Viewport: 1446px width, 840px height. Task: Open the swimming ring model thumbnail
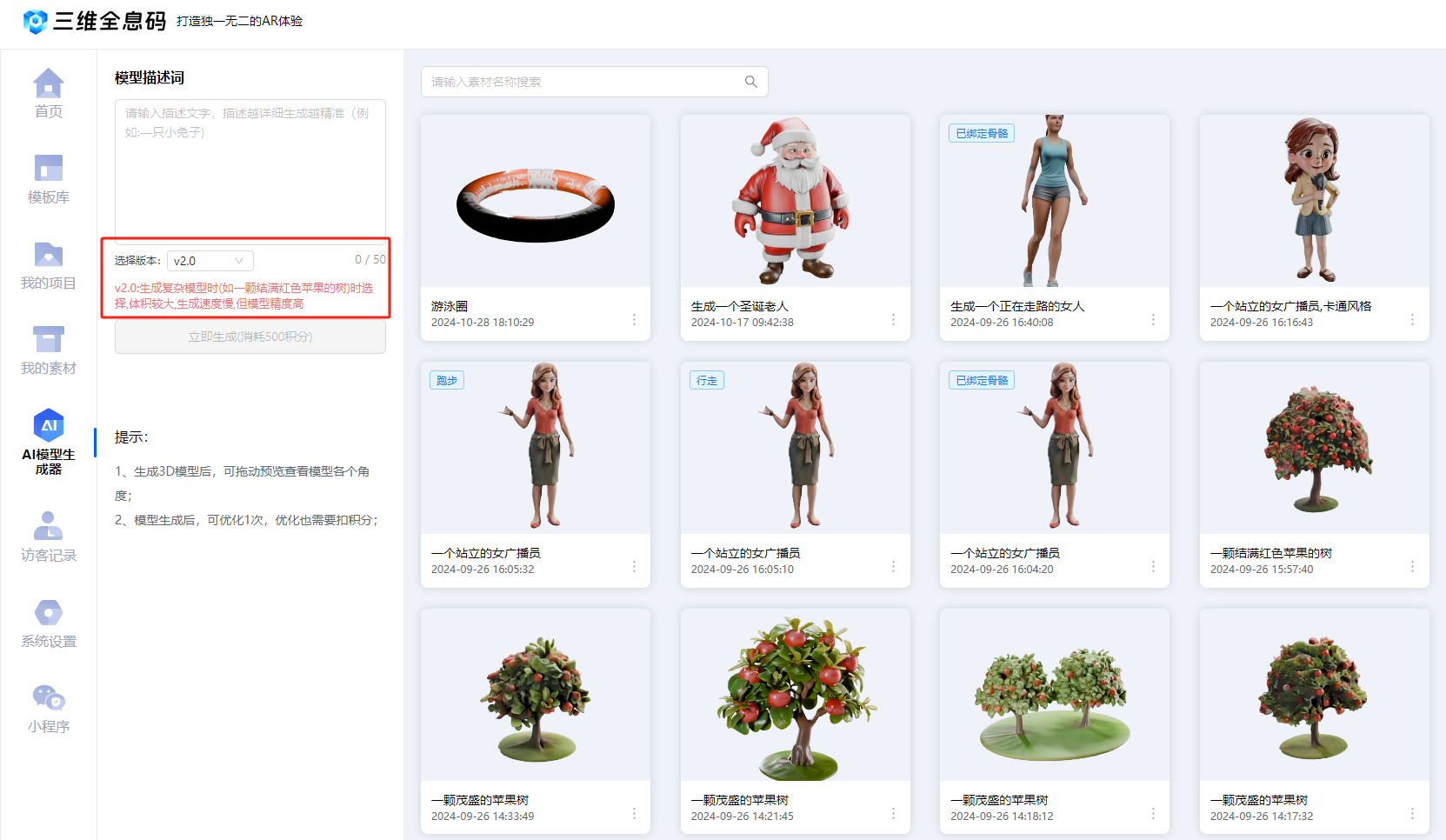click(536, 201)
